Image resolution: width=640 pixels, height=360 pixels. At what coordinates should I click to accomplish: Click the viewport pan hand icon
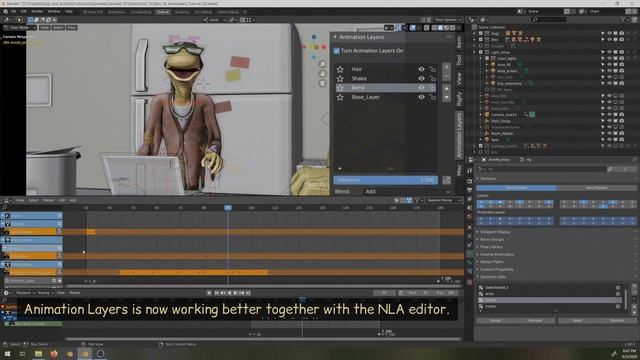322,74
